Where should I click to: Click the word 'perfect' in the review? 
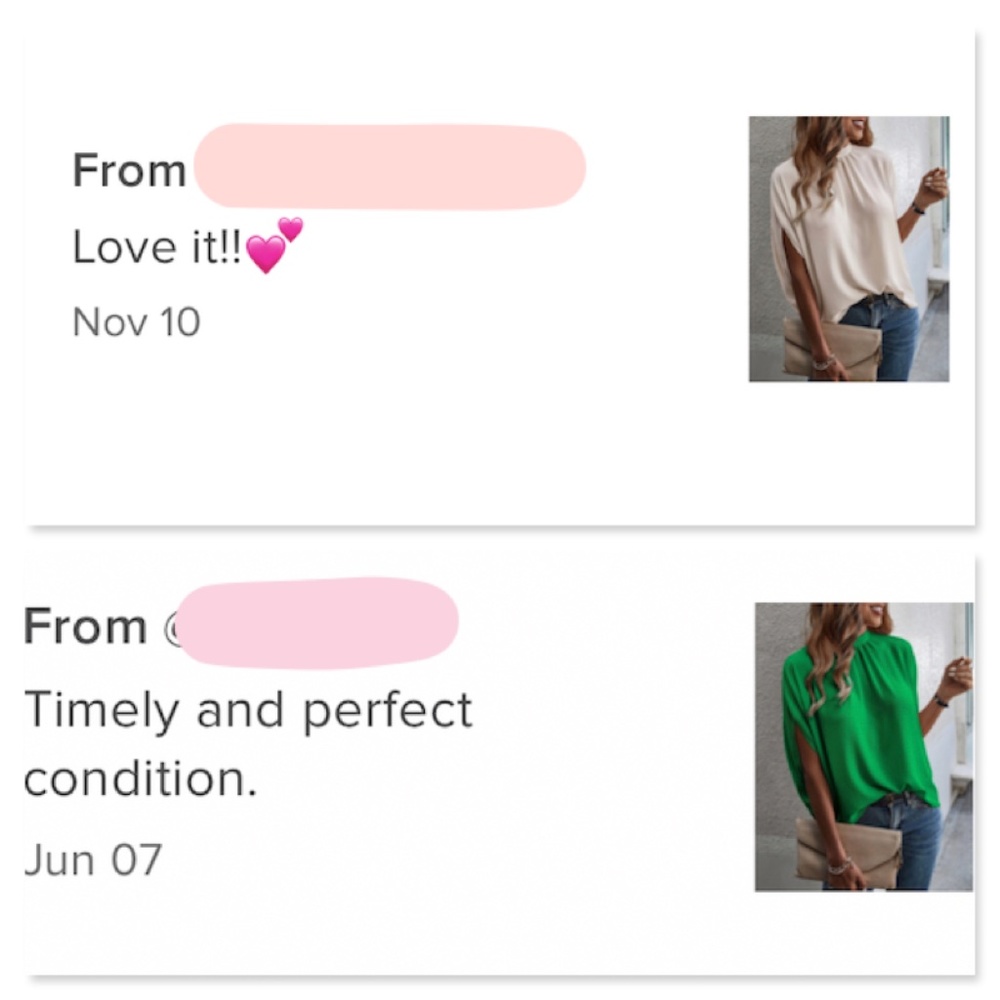[386, 711]
